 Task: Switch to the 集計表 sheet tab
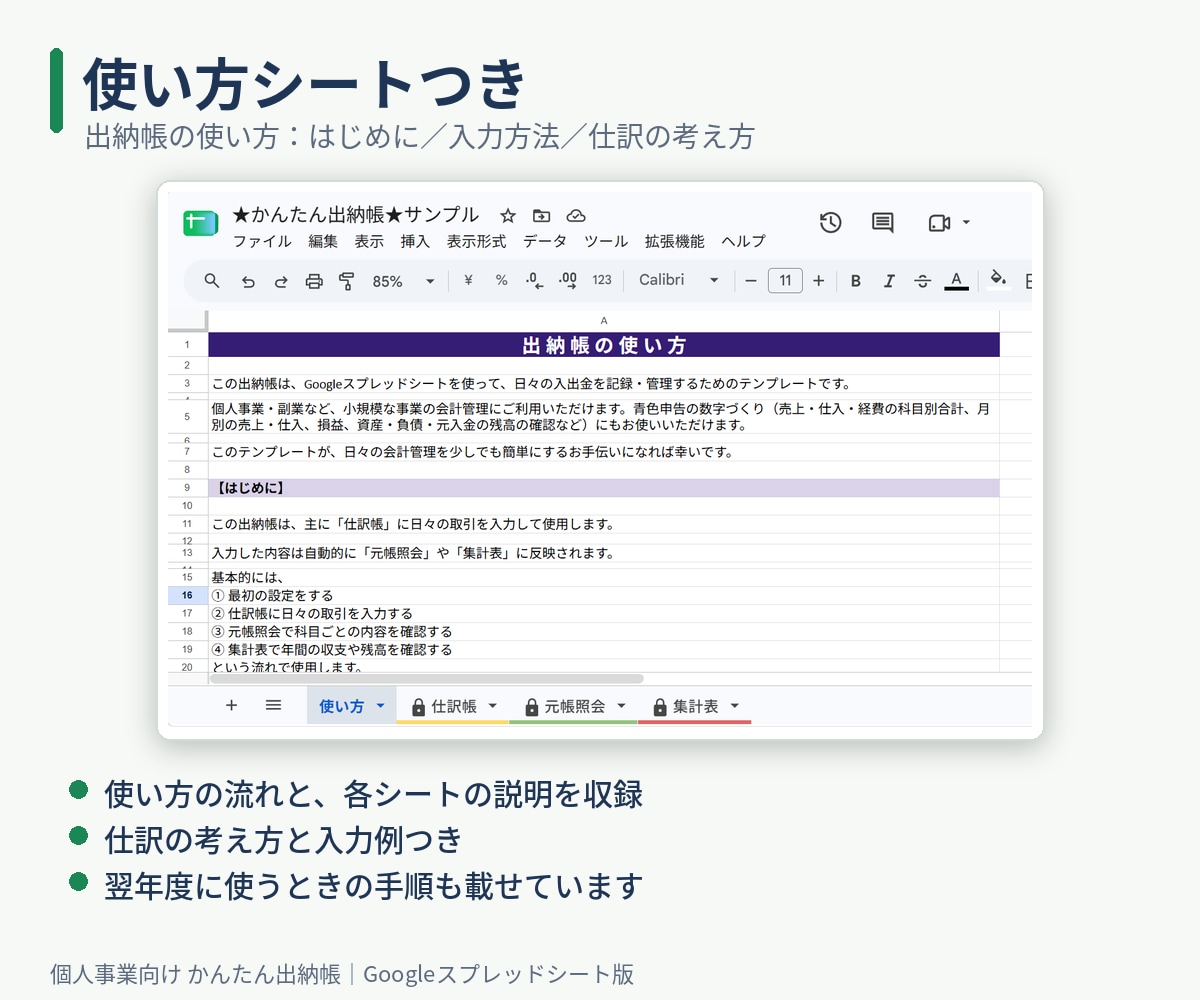695,706
